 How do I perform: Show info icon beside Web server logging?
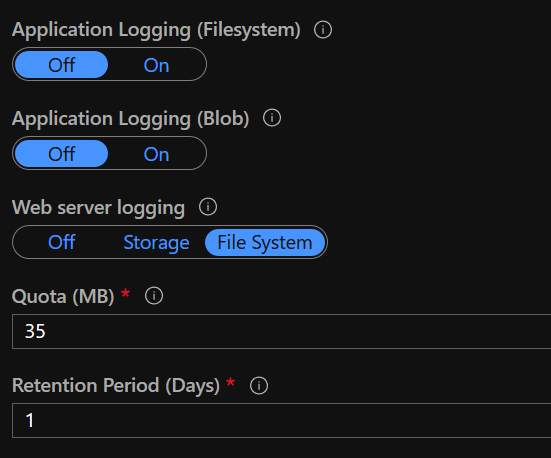208,207
